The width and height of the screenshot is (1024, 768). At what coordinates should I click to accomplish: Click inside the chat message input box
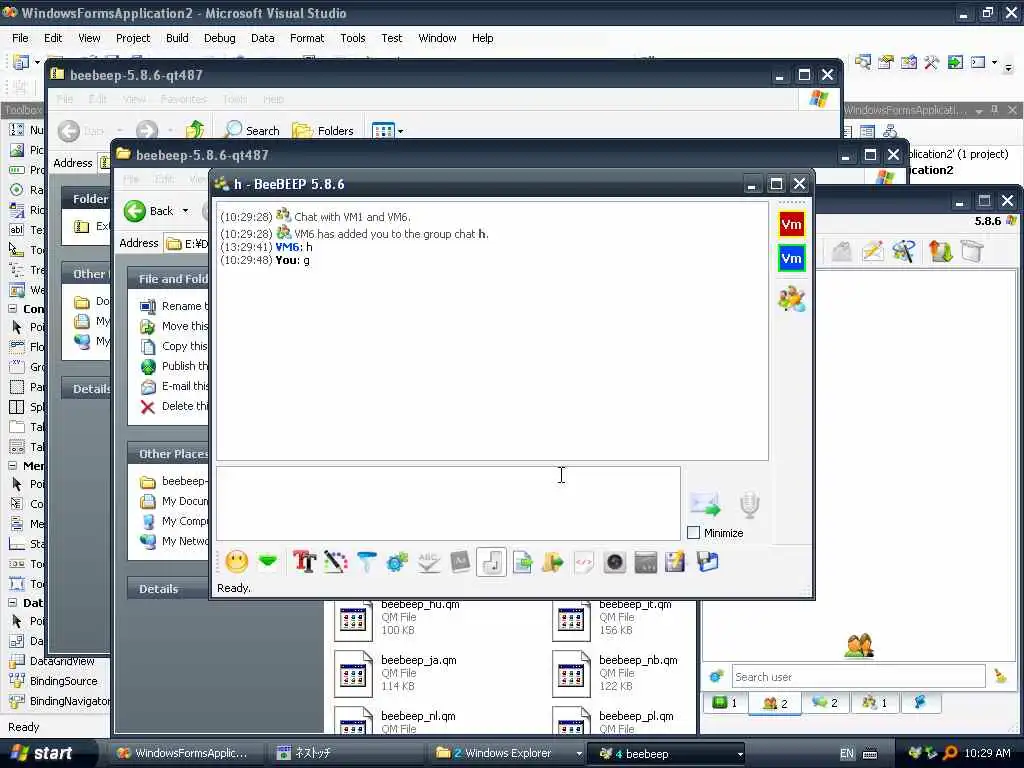[448, 504]
